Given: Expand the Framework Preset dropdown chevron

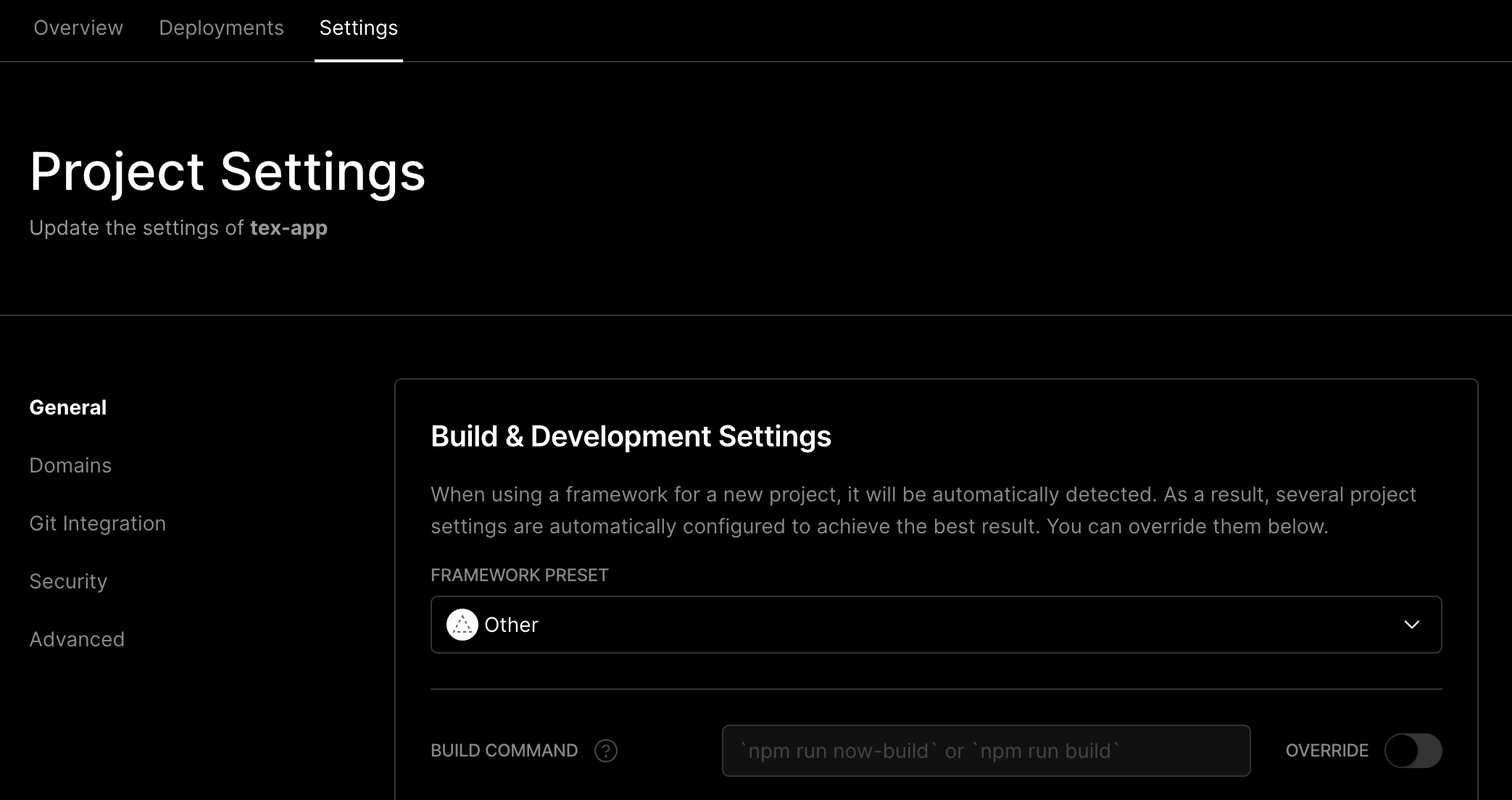Looking at the screenshot, I should coord(1412,625).
